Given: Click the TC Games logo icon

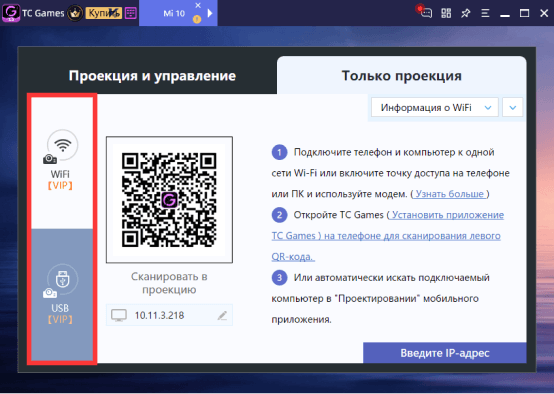Looking at the screenshot, I should [11, 13].
